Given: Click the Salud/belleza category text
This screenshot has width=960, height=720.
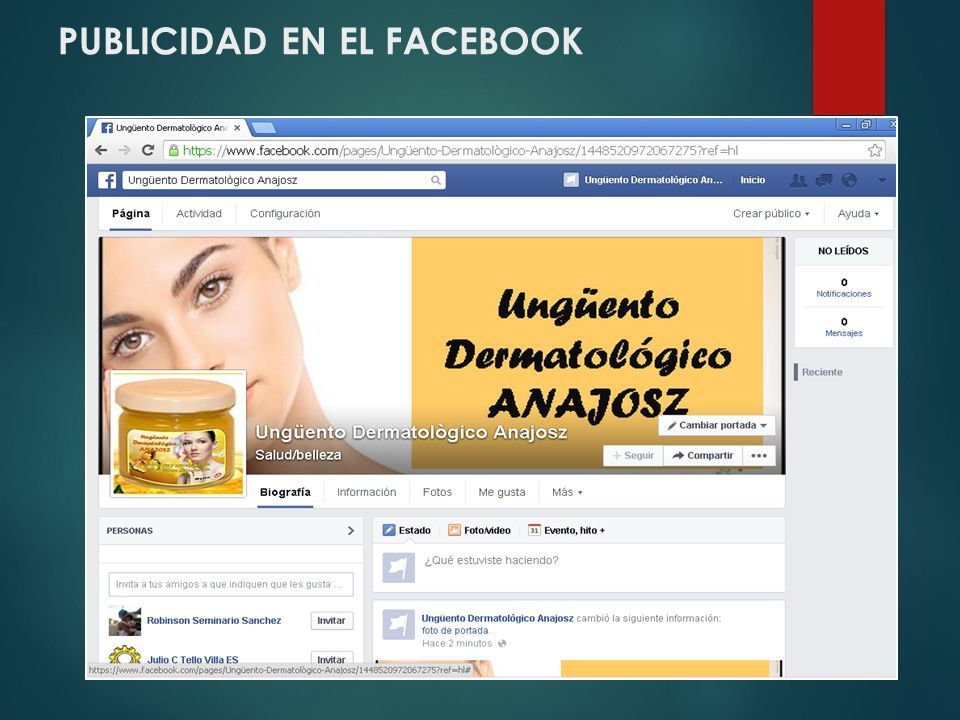Looking at the screenshot, I should tap(298, 455).
